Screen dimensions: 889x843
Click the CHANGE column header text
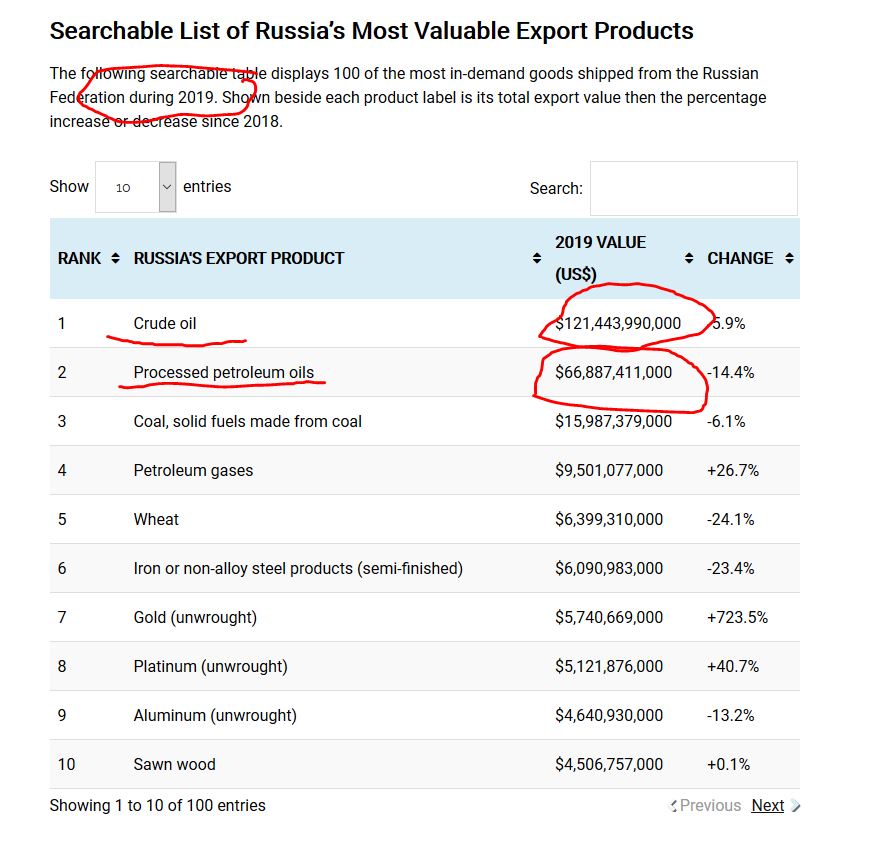[740, 259]
